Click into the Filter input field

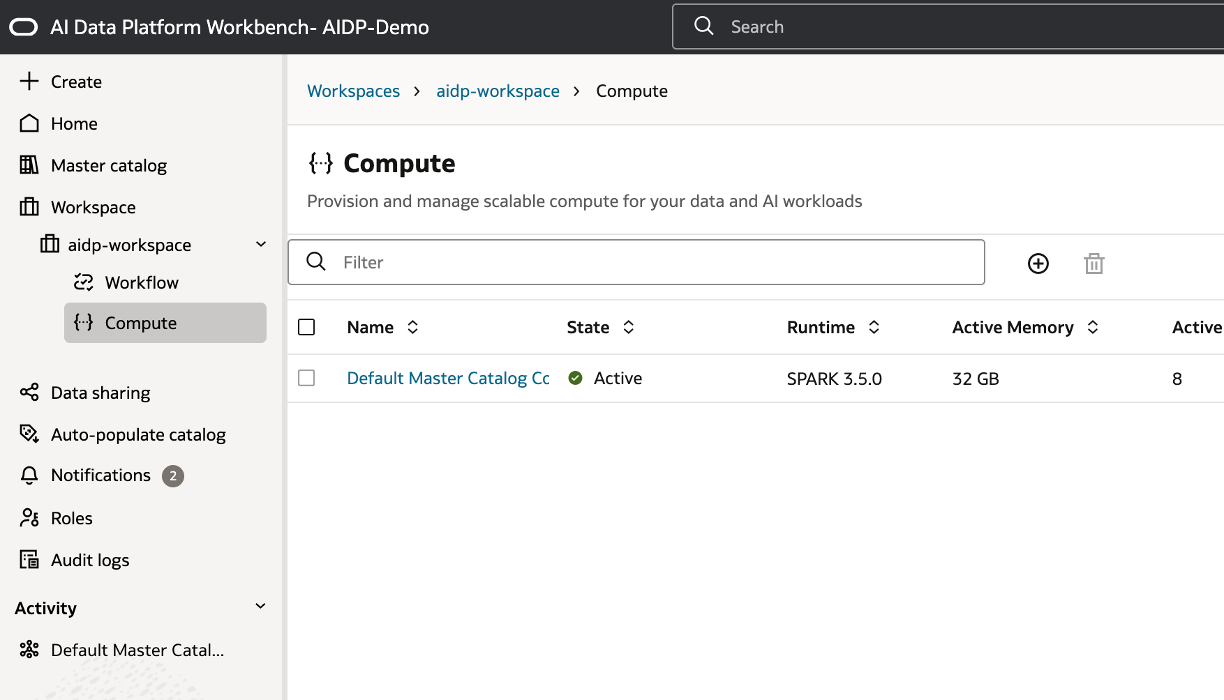(650, 262)
